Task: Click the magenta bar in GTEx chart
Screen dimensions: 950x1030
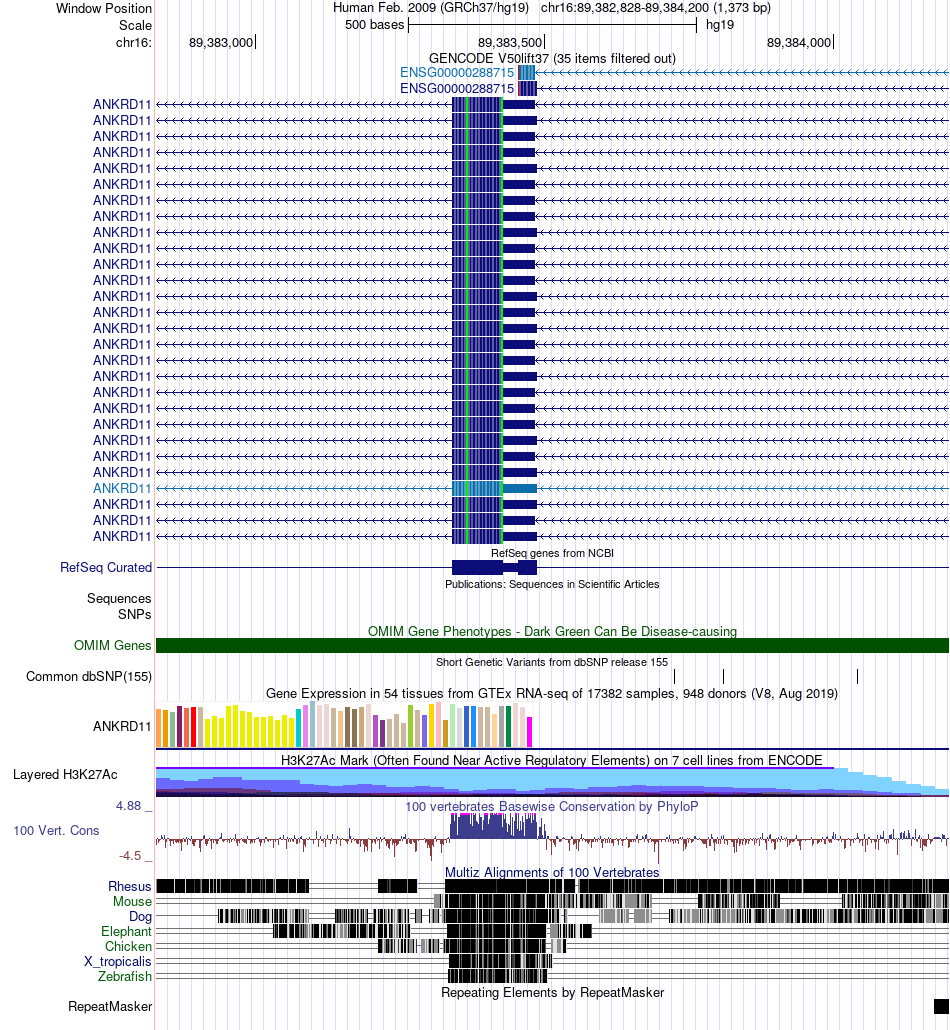Action: [530, 732]
